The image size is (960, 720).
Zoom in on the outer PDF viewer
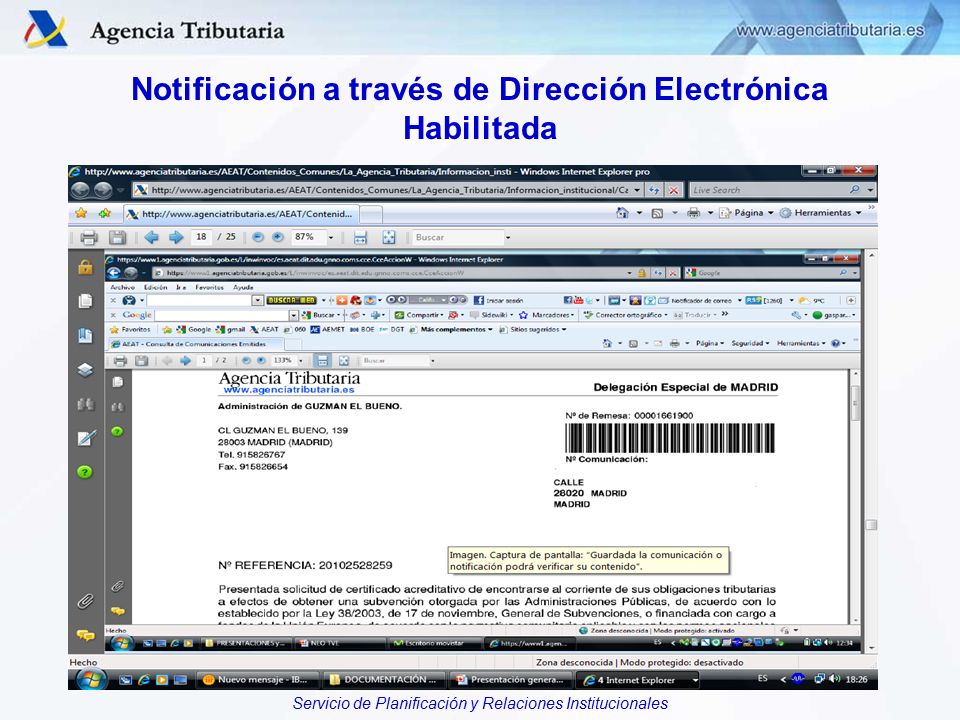click(277, 237)
